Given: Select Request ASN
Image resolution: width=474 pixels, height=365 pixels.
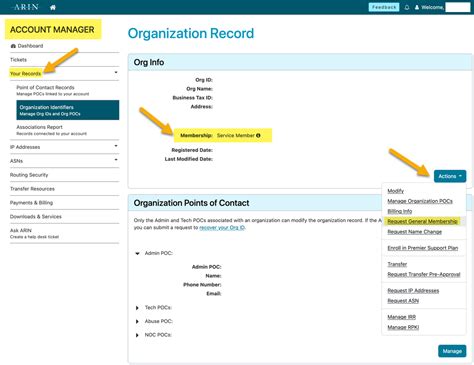Looking at the screenshot, I should [x=403, y=301].
